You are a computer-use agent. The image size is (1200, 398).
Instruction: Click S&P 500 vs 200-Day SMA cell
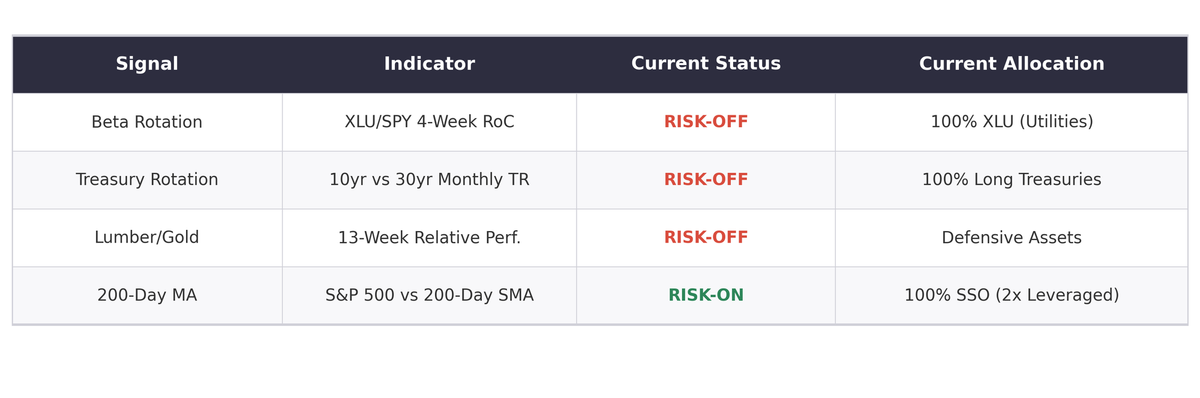429,296
